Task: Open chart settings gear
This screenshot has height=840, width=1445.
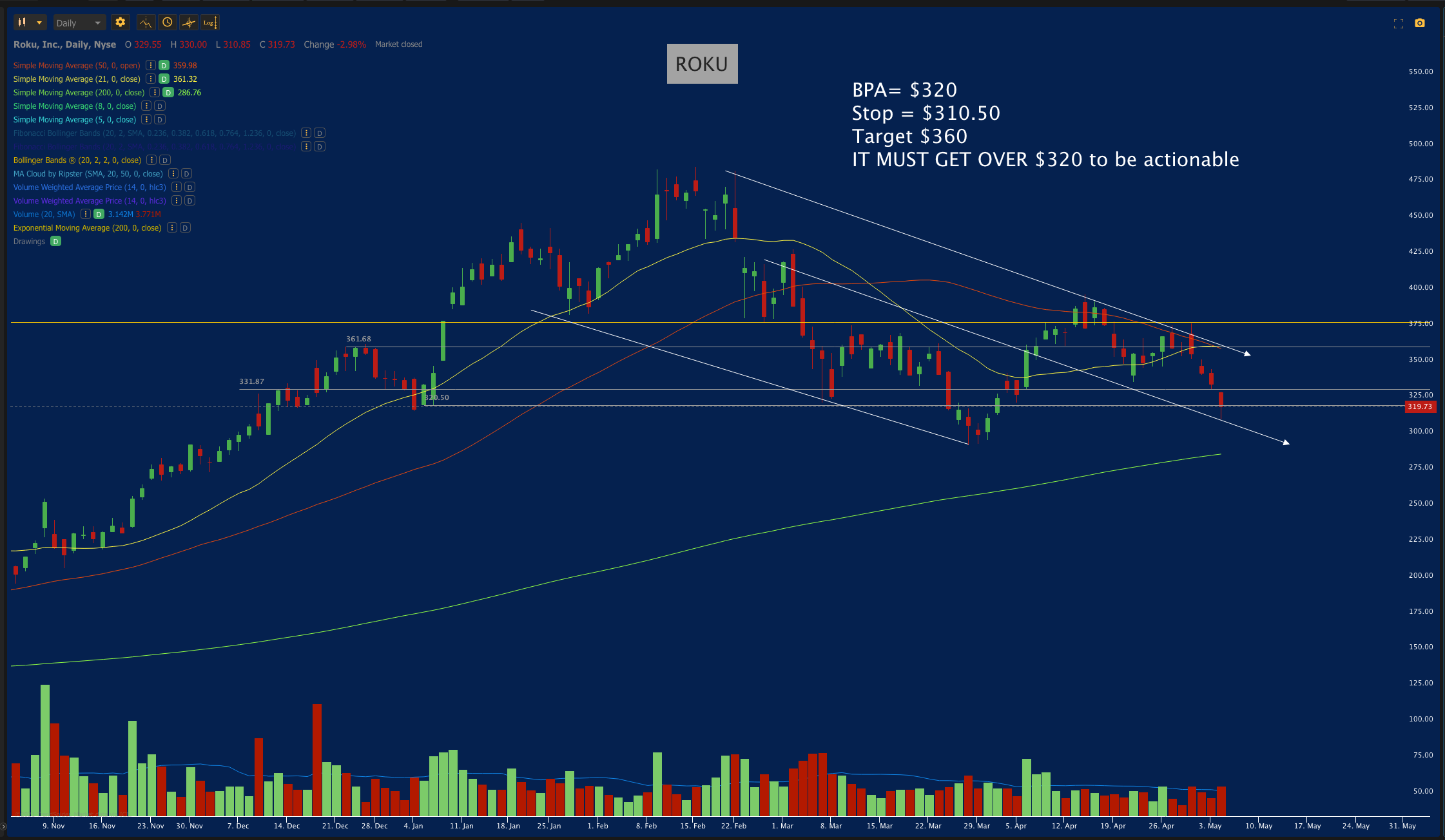Action: click(120, 23)
